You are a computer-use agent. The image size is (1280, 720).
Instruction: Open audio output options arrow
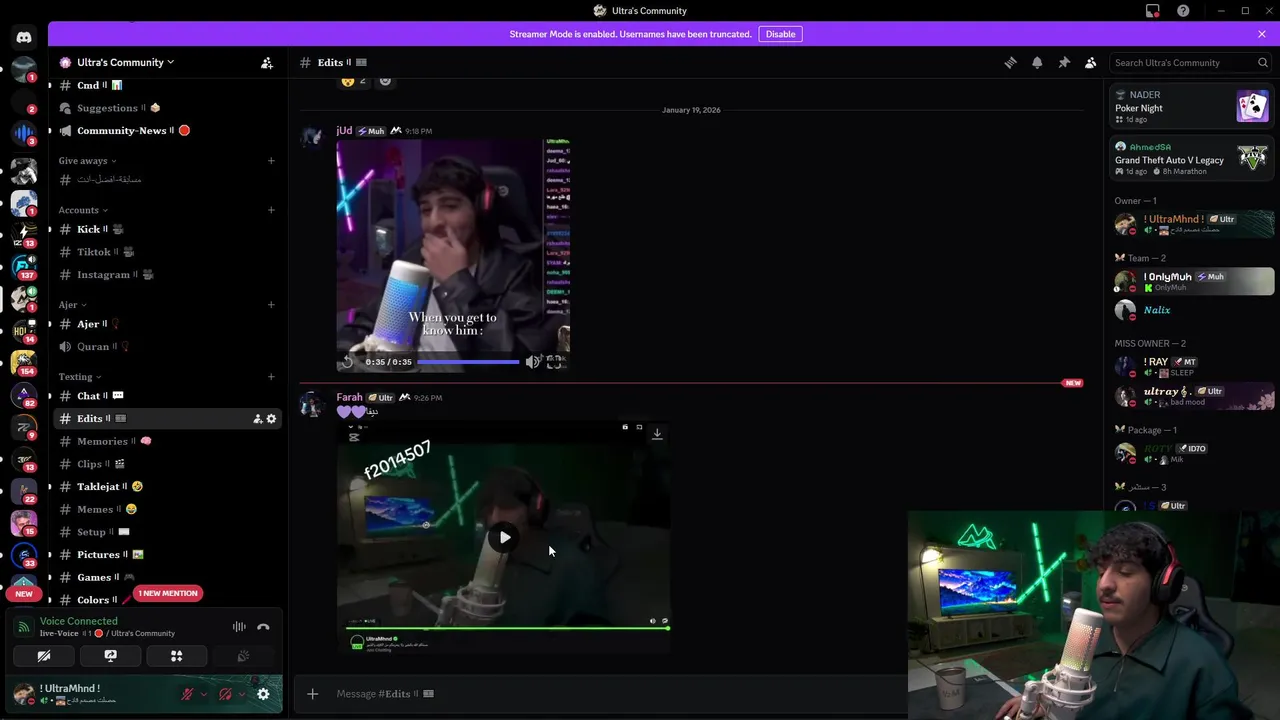click(x=241, y=694)
